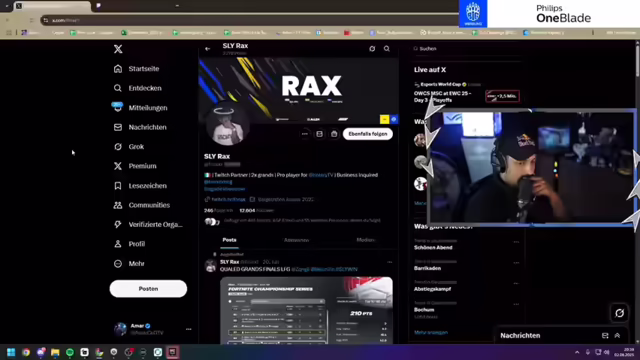Click the Ebenfalls folgen button
Viewport: 640px width, 360px height.
368,134
